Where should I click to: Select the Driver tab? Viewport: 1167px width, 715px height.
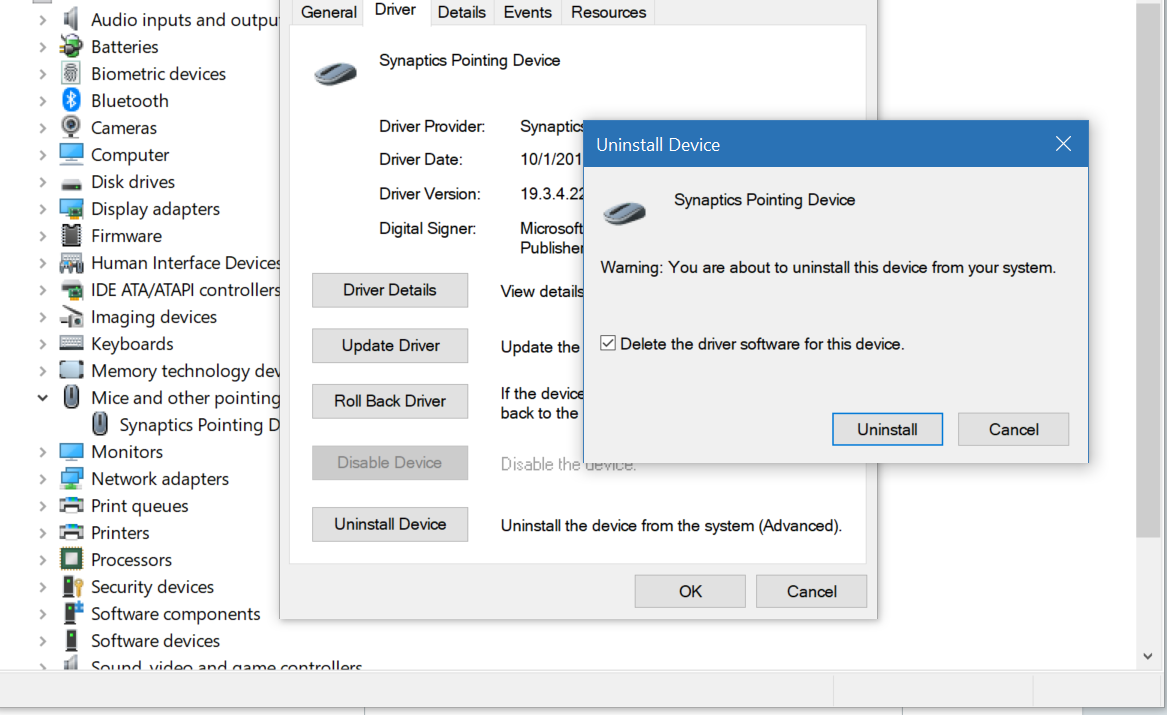tap(395, 10)
